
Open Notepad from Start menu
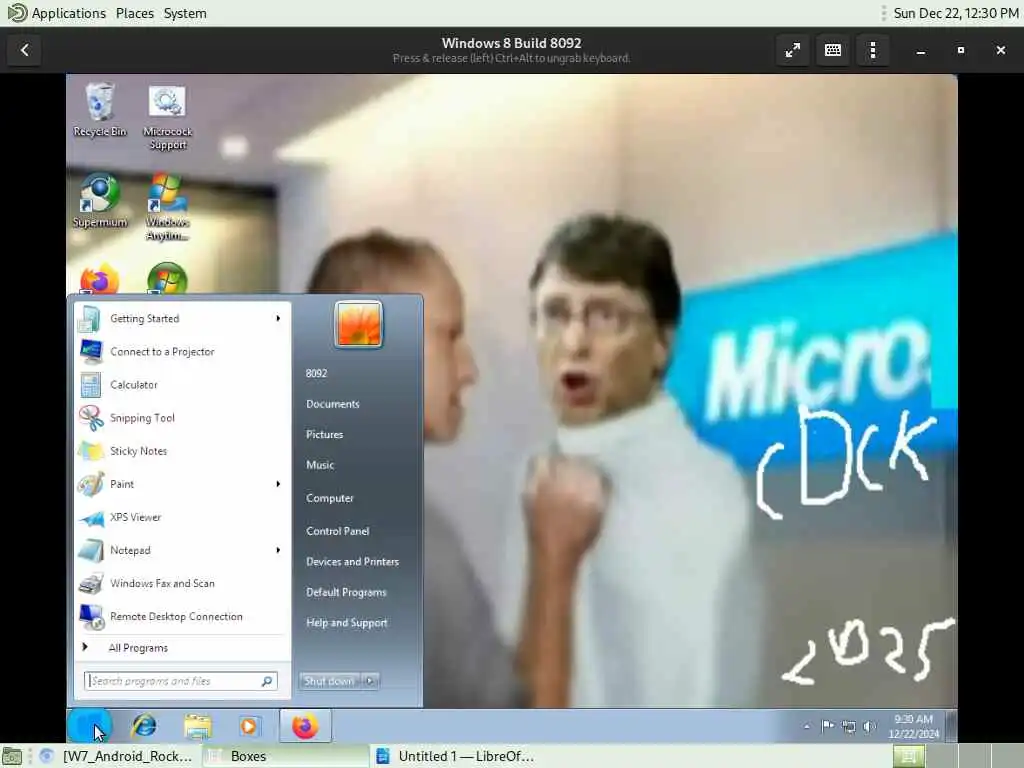172,551
